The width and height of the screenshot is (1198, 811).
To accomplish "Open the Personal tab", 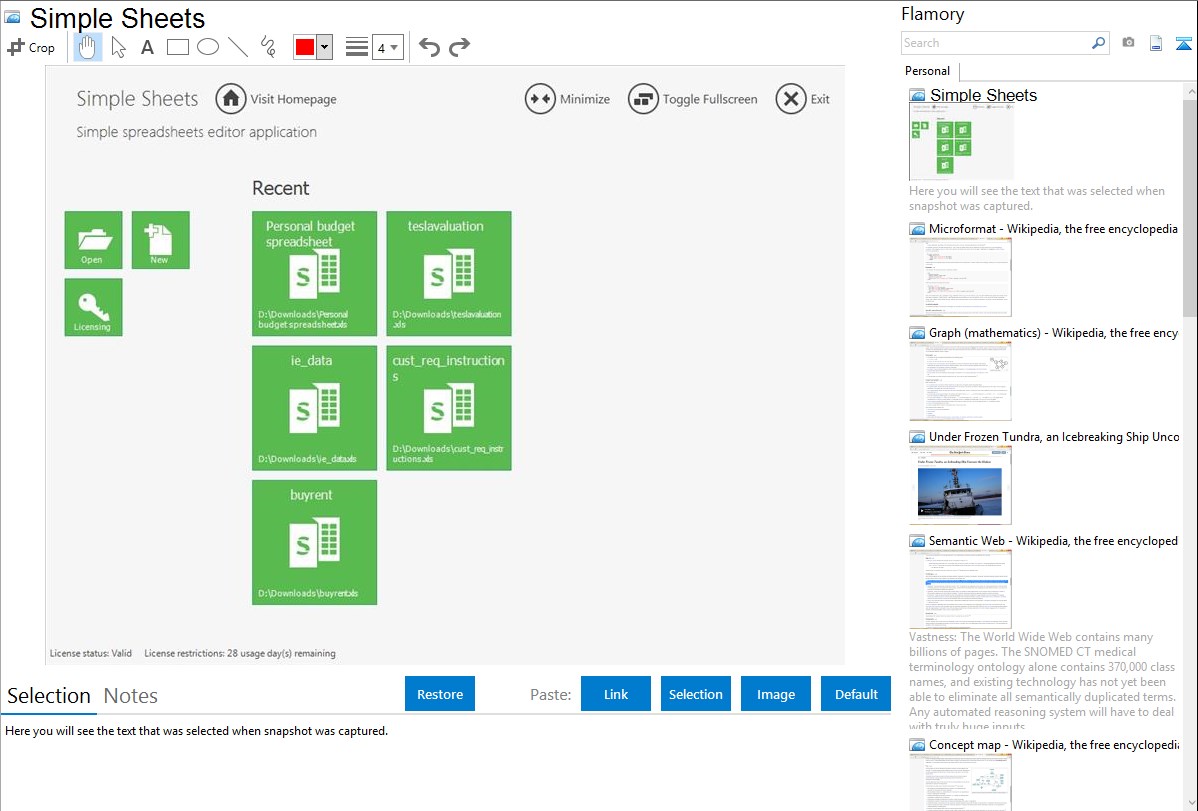I will 927,71.
